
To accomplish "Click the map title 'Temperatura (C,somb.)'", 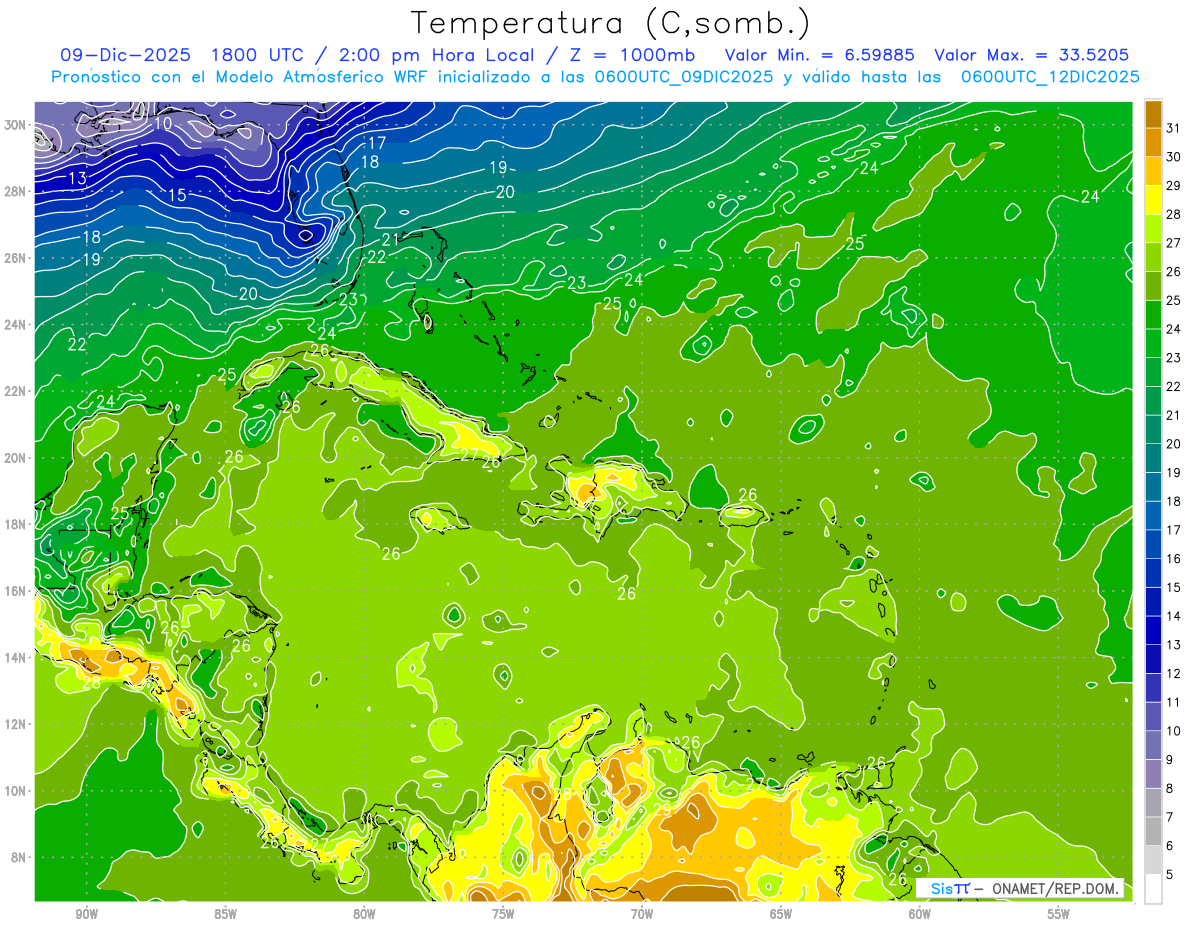I will [x=610, y=23].
